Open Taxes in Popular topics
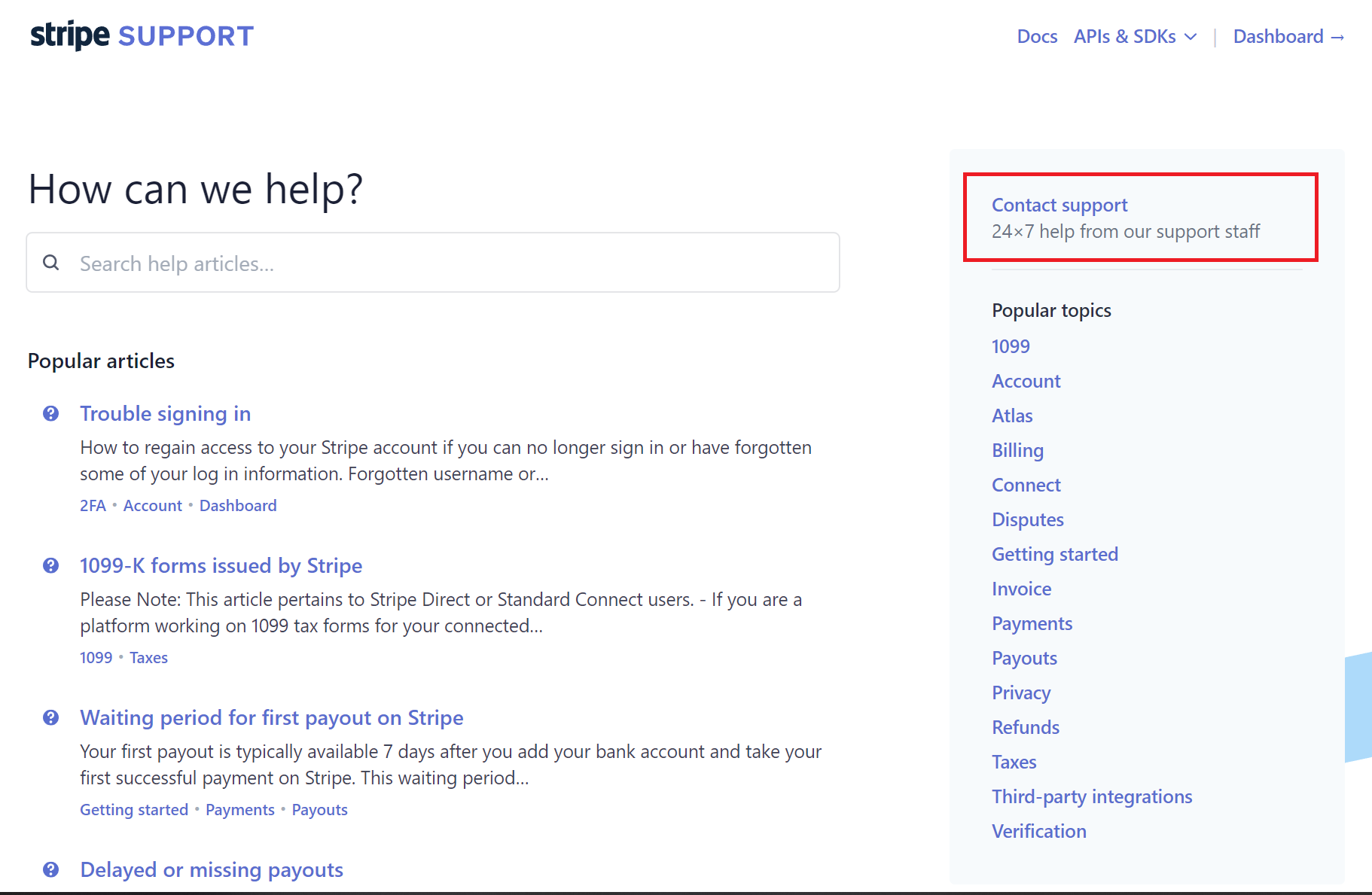1372x895 pixels. (1014, 762)
